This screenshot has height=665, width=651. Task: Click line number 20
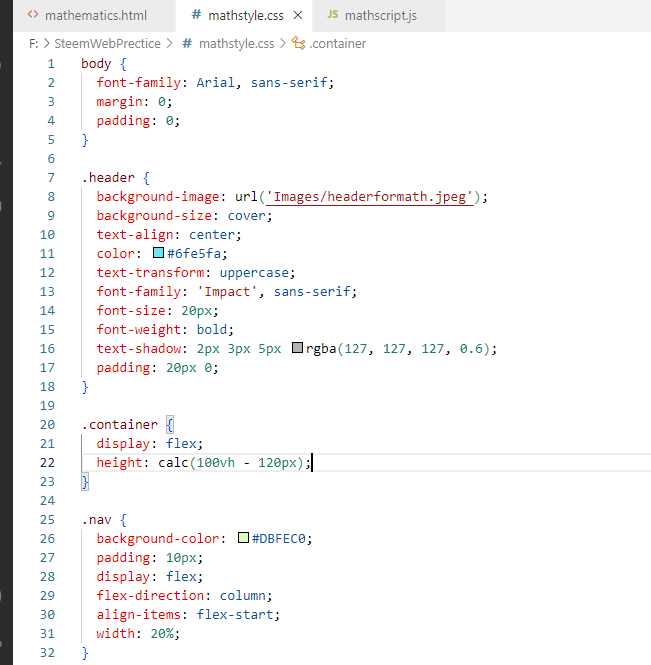pos(47,425)
